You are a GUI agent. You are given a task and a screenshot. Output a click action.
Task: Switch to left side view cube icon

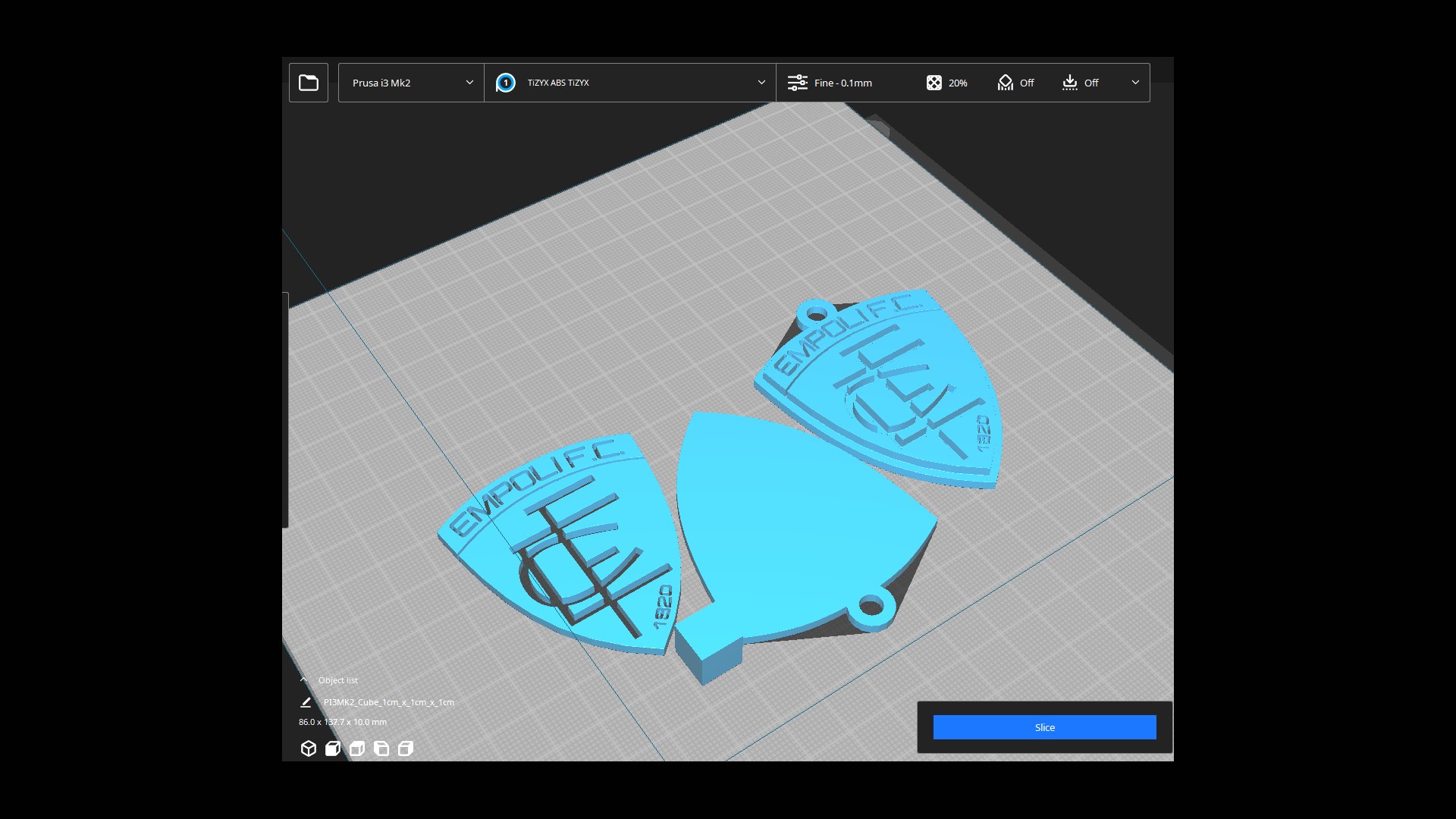[381, 748]
